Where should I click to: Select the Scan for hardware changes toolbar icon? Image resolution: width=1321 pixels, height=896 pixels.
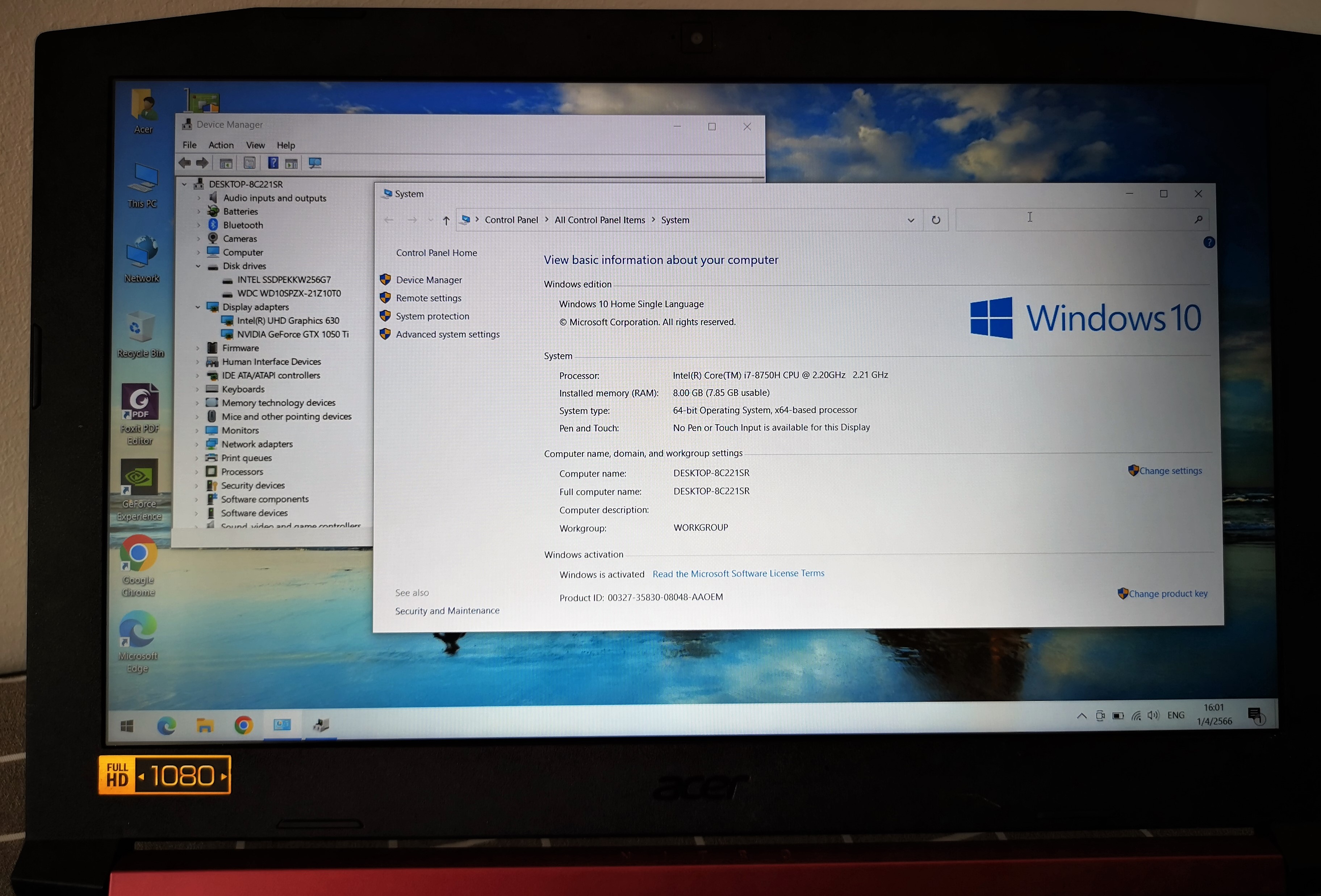point(314,163)
